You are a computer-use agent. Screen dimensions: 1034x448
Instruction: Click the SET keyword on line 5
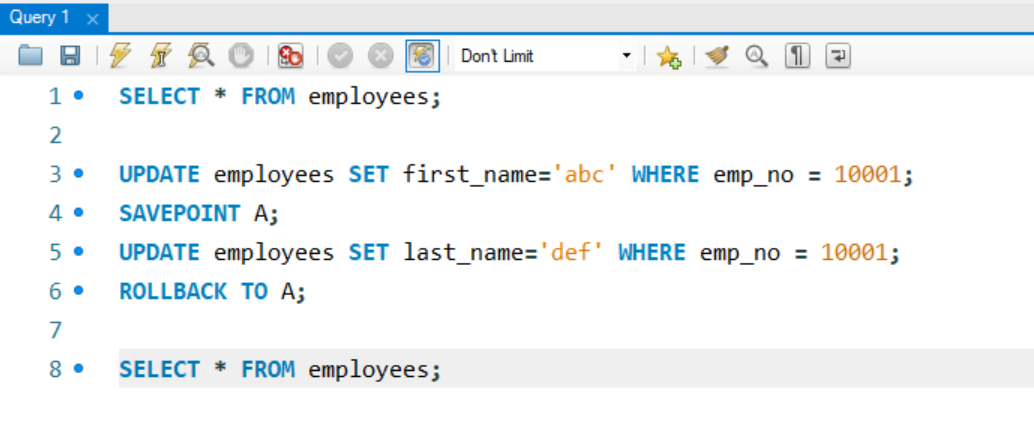pos(369,252)
